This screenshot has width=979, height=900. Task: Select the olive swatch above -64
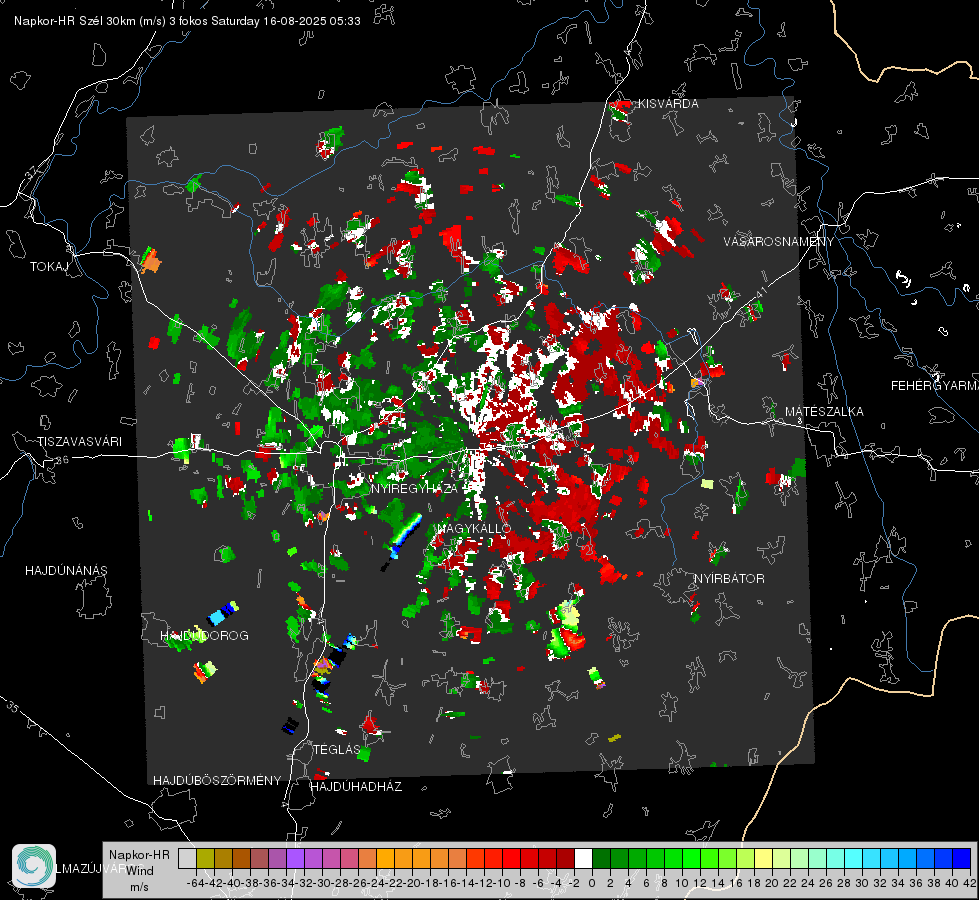click(205, 858)
